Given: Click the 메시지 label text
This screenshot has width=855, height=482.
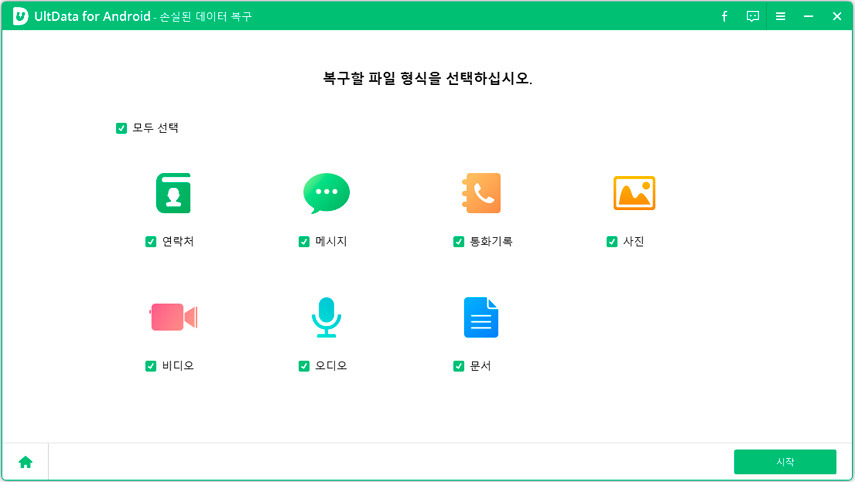Looking at the screenshot, I should coord(331,242).
